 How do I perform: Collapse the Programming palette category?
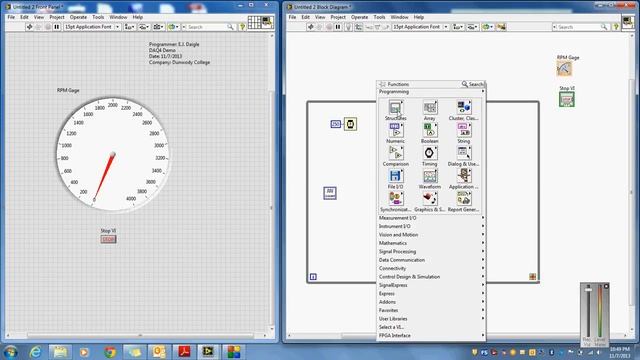point(431,92)
